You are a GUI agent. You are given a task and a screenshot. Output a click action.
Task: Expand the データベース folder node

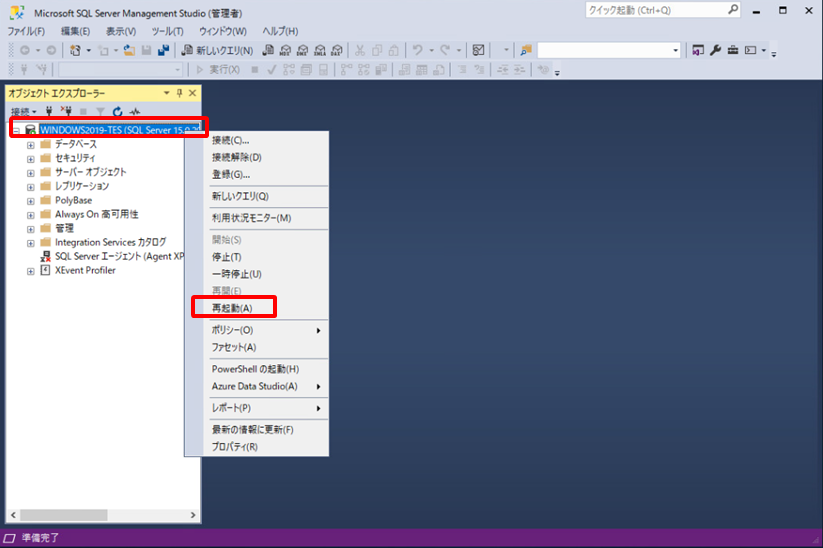30,145
